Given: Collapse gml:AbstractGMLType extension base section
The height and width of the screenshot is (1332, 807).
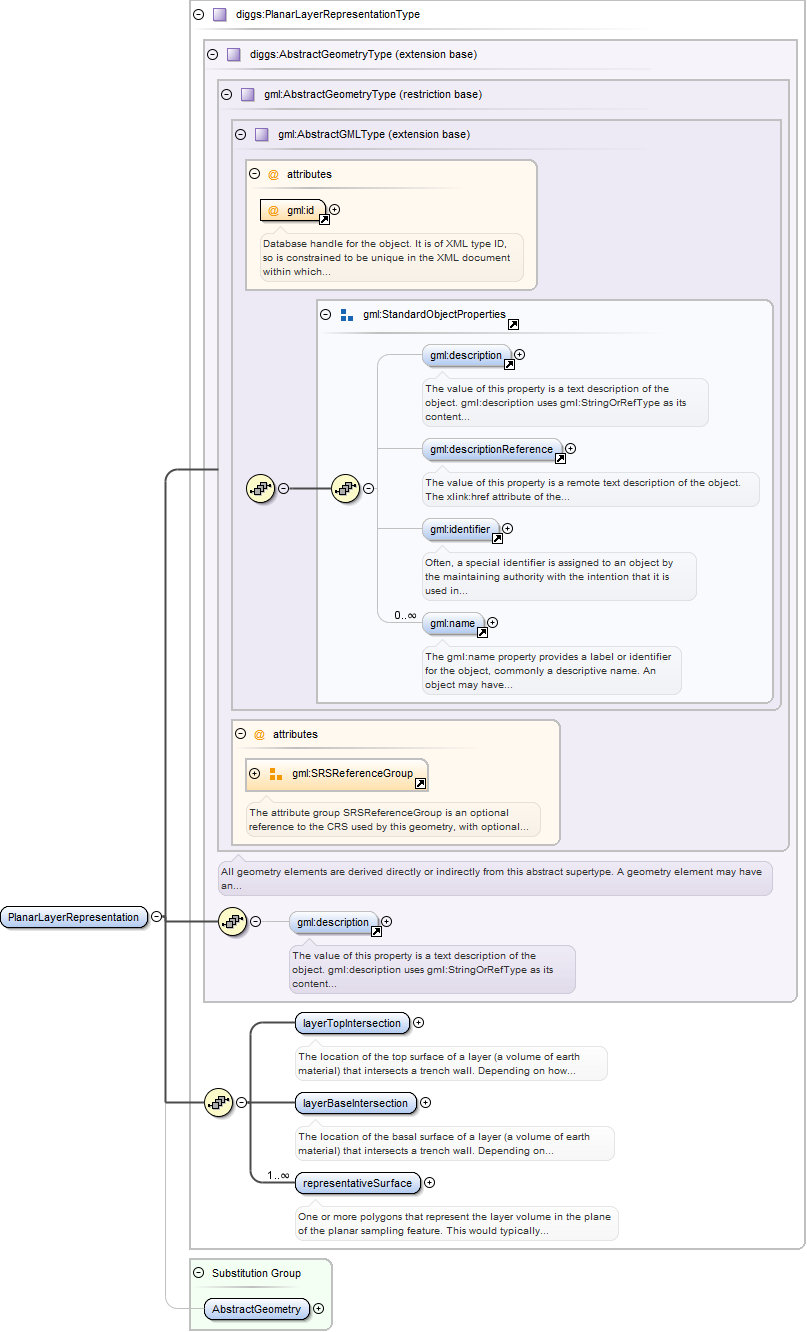Looking at the screenshot, I should coord(240,134).
